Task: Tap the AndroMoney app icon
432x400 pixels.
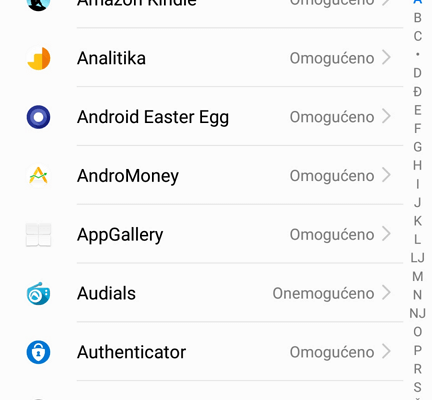Action: (38, 176)
